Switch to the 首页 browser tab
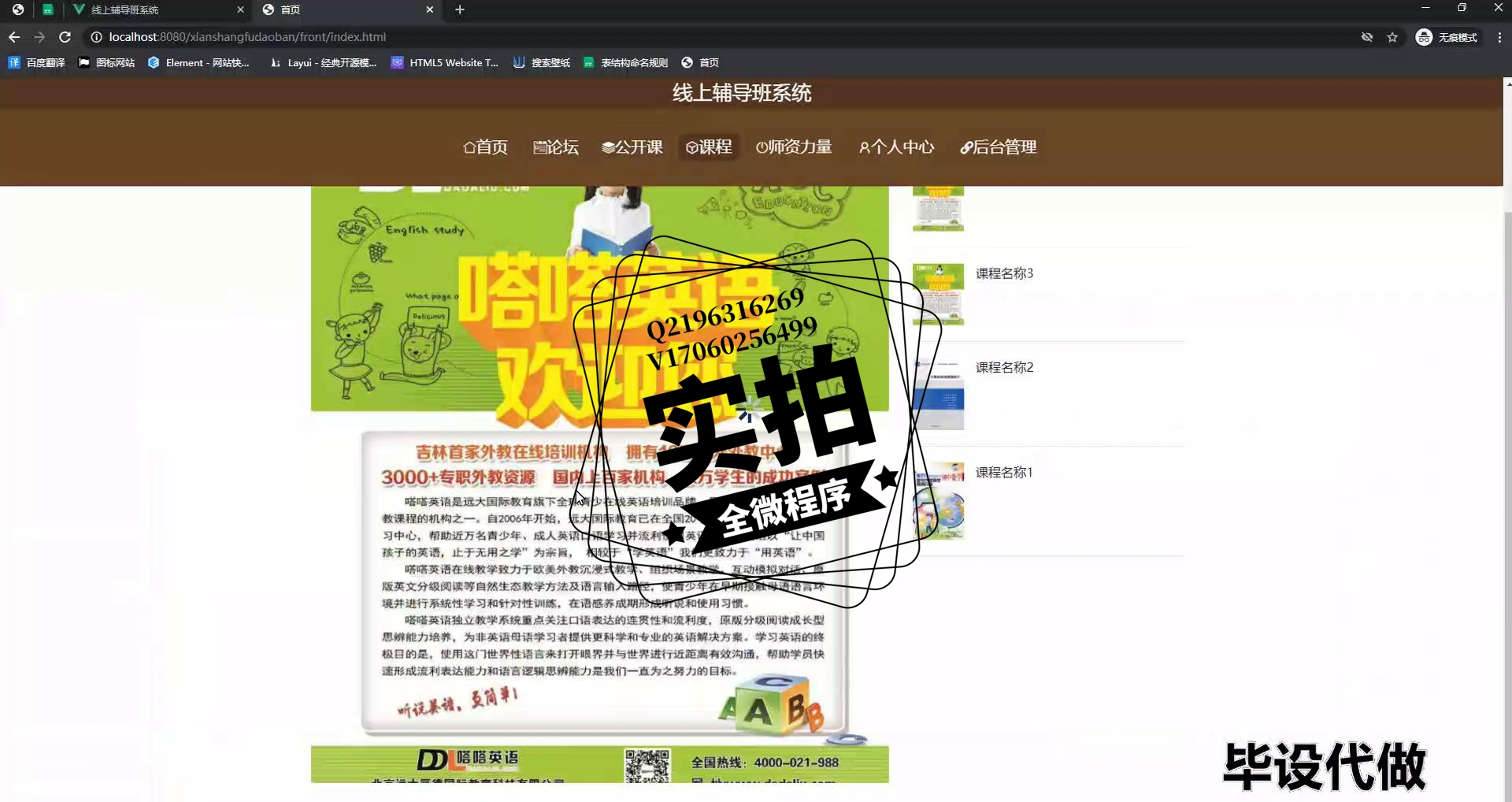This screenshot has height=802, width=1512. tap(348, 9)
